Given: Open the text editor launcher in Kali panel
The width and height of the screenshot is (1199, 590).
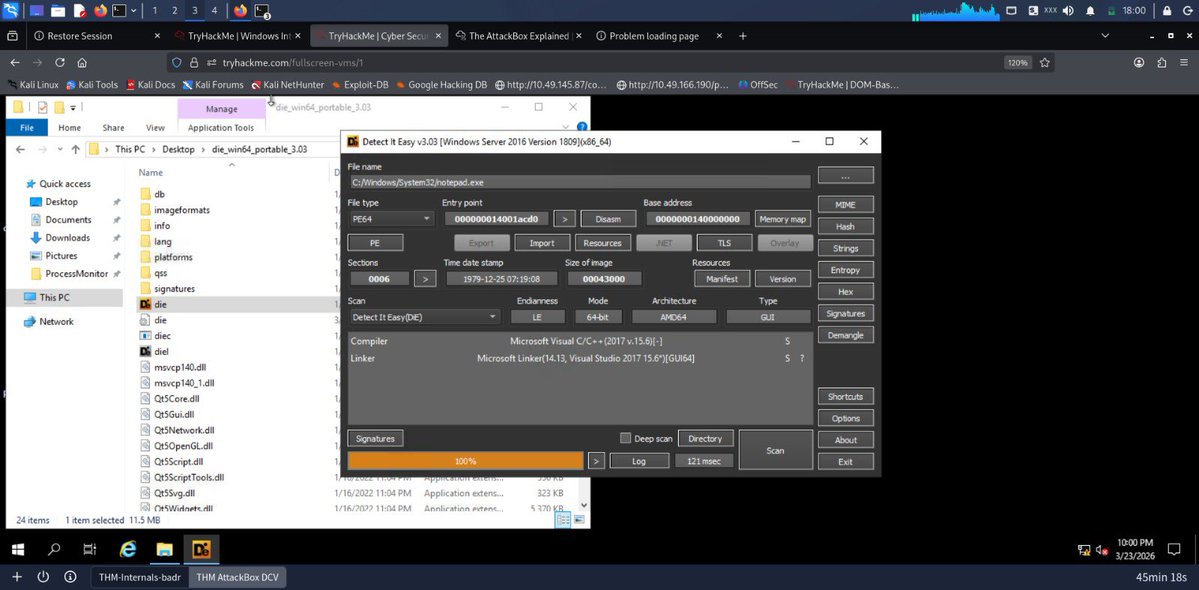Looking at the screenshot, I should tap(80, 11).
